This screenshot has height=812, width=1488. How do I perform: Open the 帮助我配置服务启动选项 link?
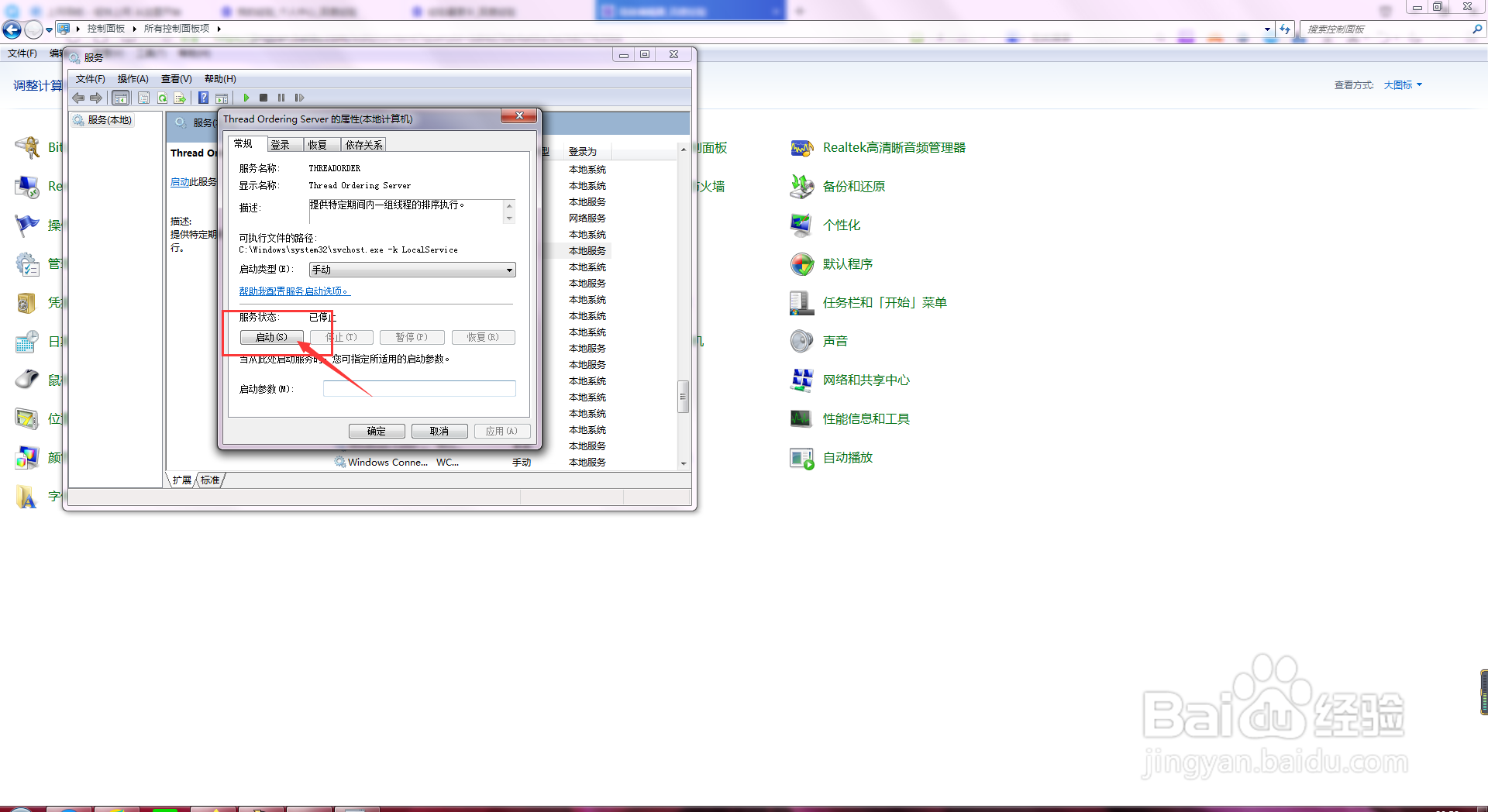click(294, 291)
